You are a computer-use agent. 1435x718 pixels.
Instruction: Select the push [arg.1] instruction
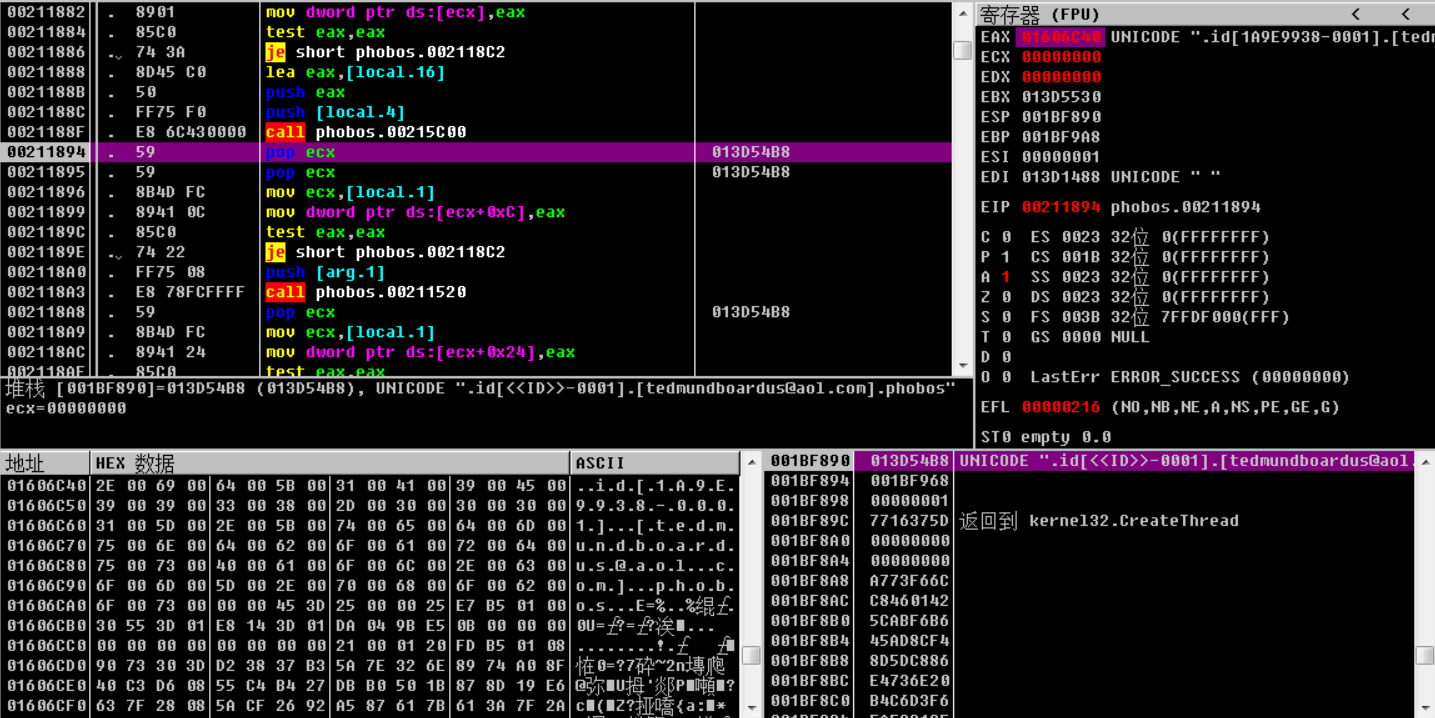(475, 272)
